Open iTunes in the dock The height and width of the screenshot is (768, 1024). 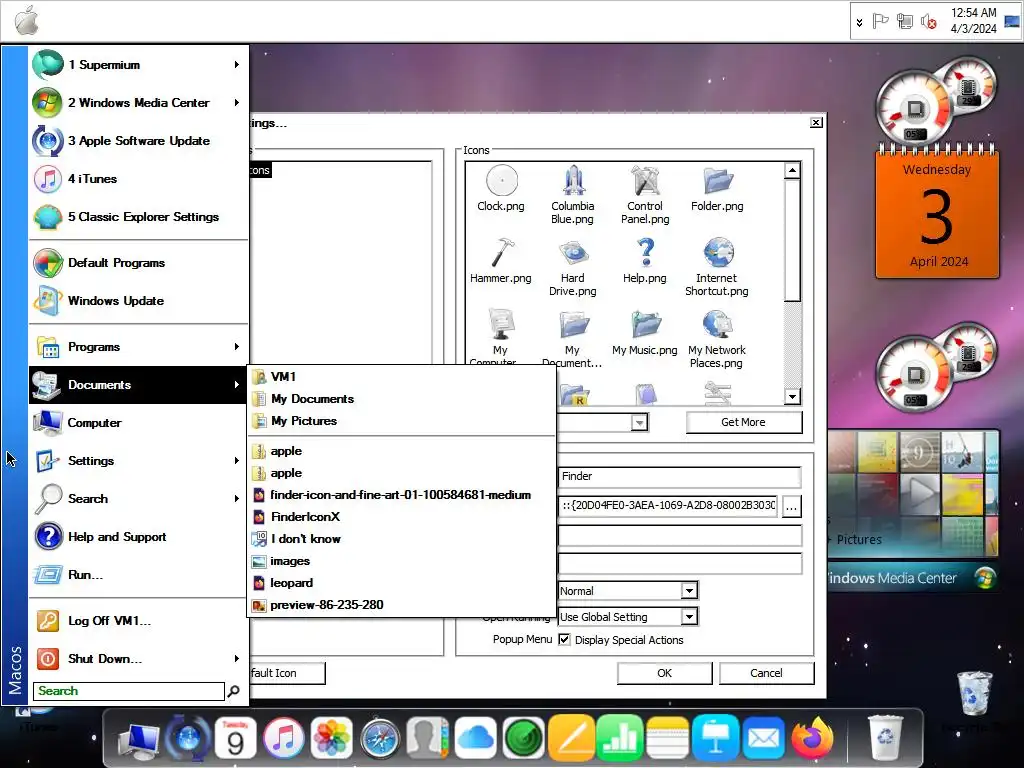pos(283,738)
